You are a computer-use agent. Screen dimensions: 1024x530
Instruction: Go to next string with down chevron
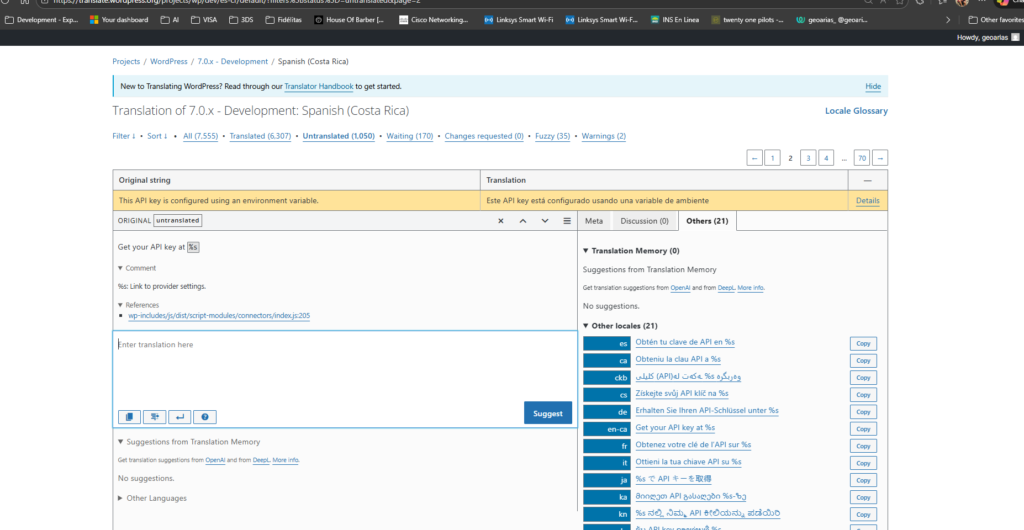545,221
